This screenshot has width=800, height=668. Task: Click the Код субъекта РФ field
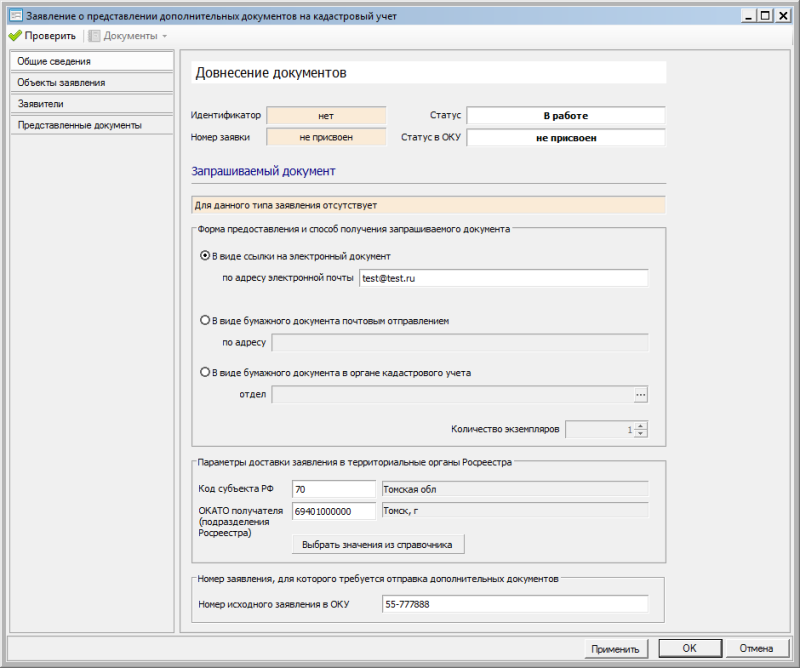tap(333, 489)
